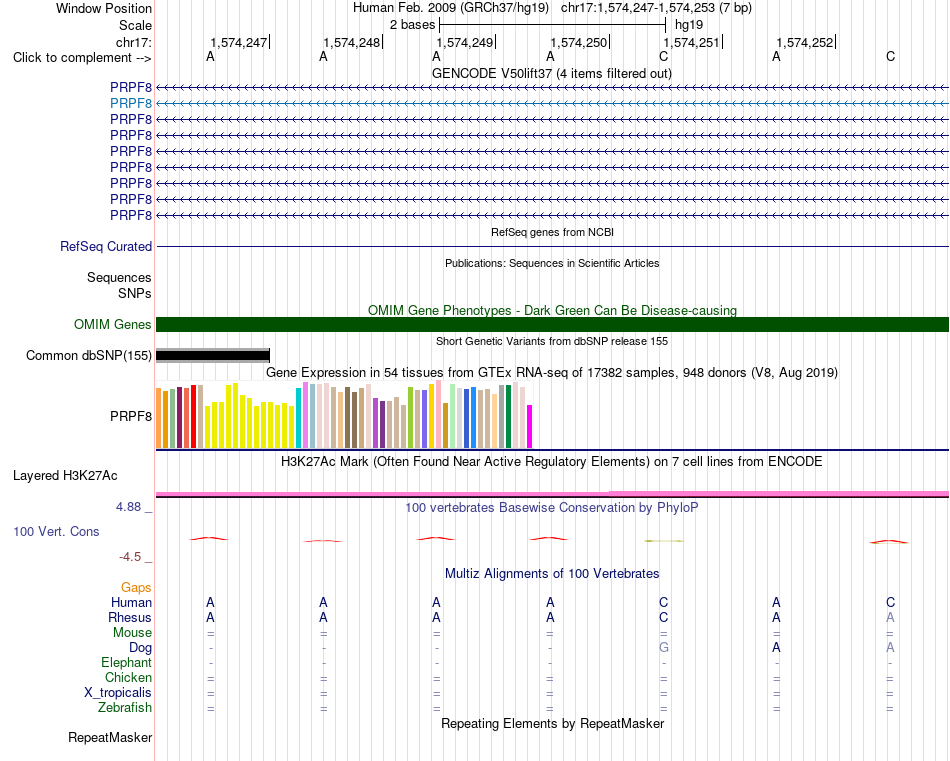Click the magenta bar in the GTEx chart
950x761 pixels.
point(530,427)
